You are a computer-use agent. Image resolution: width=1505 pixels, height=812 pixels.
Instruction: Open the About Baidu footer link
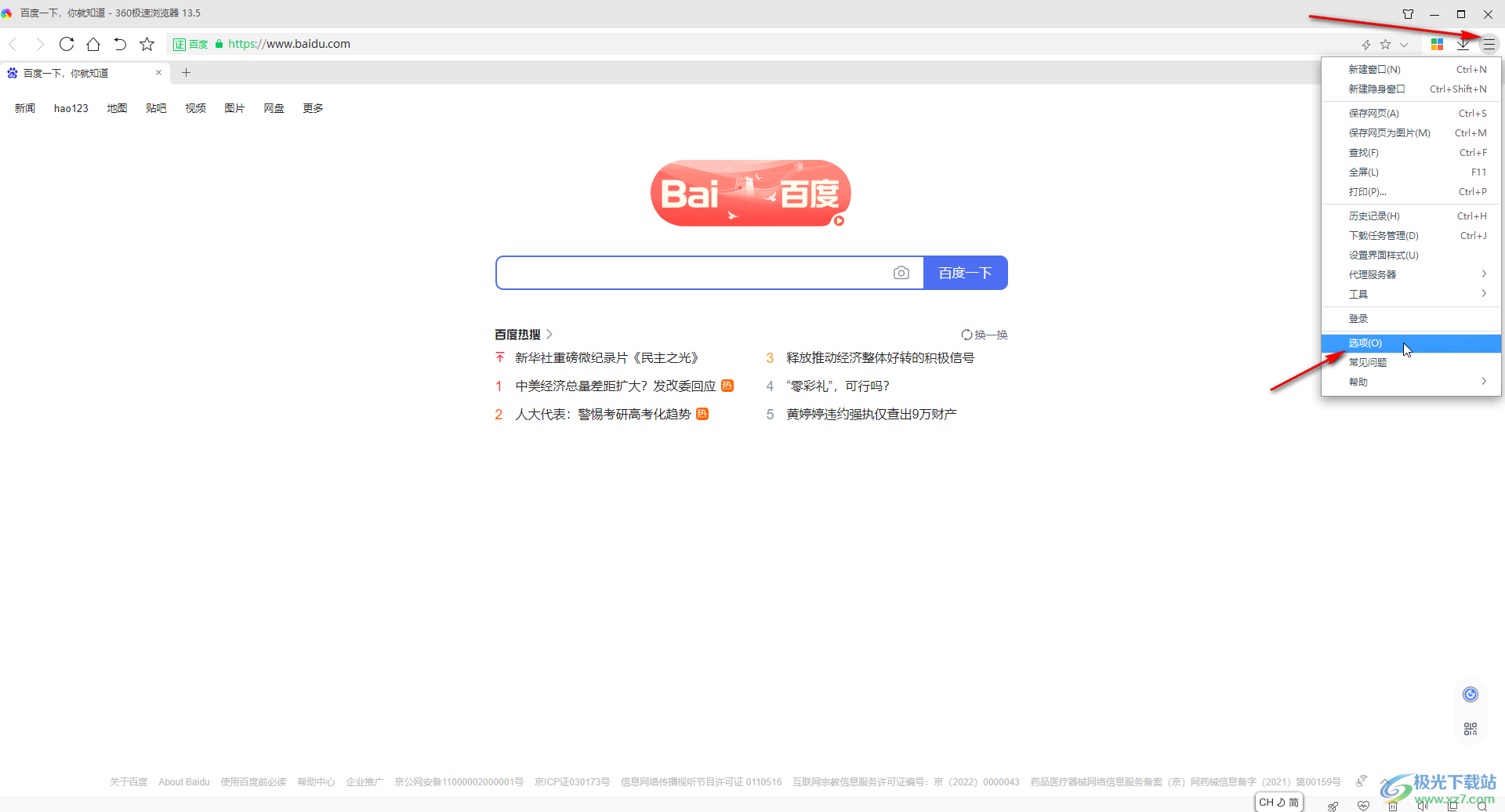184,781
